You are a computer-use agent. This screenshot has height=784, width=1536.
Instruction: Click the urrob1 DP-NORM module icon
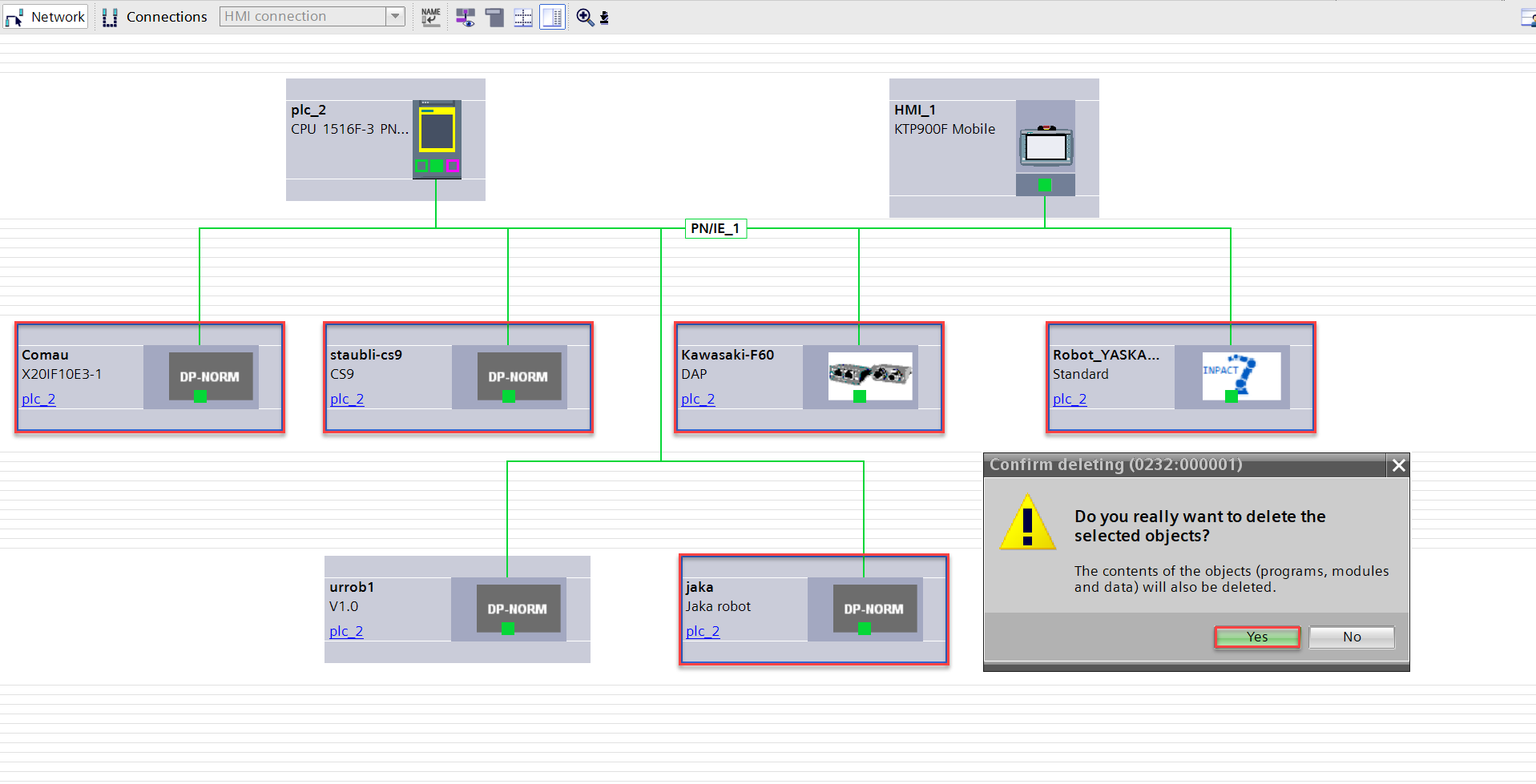pyautogui.click(x=518, y=609)
